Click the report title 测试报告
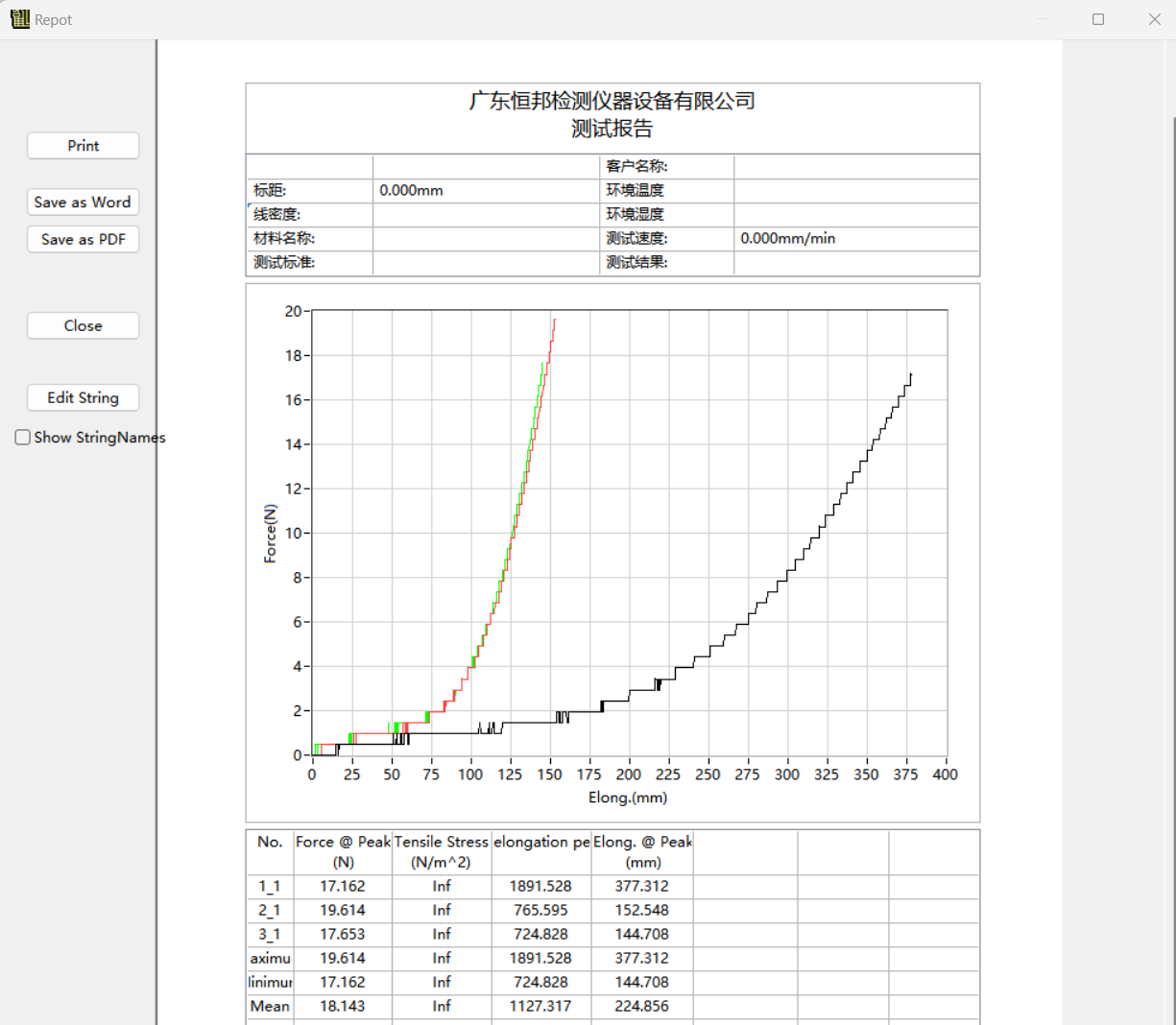 (612, 129)
